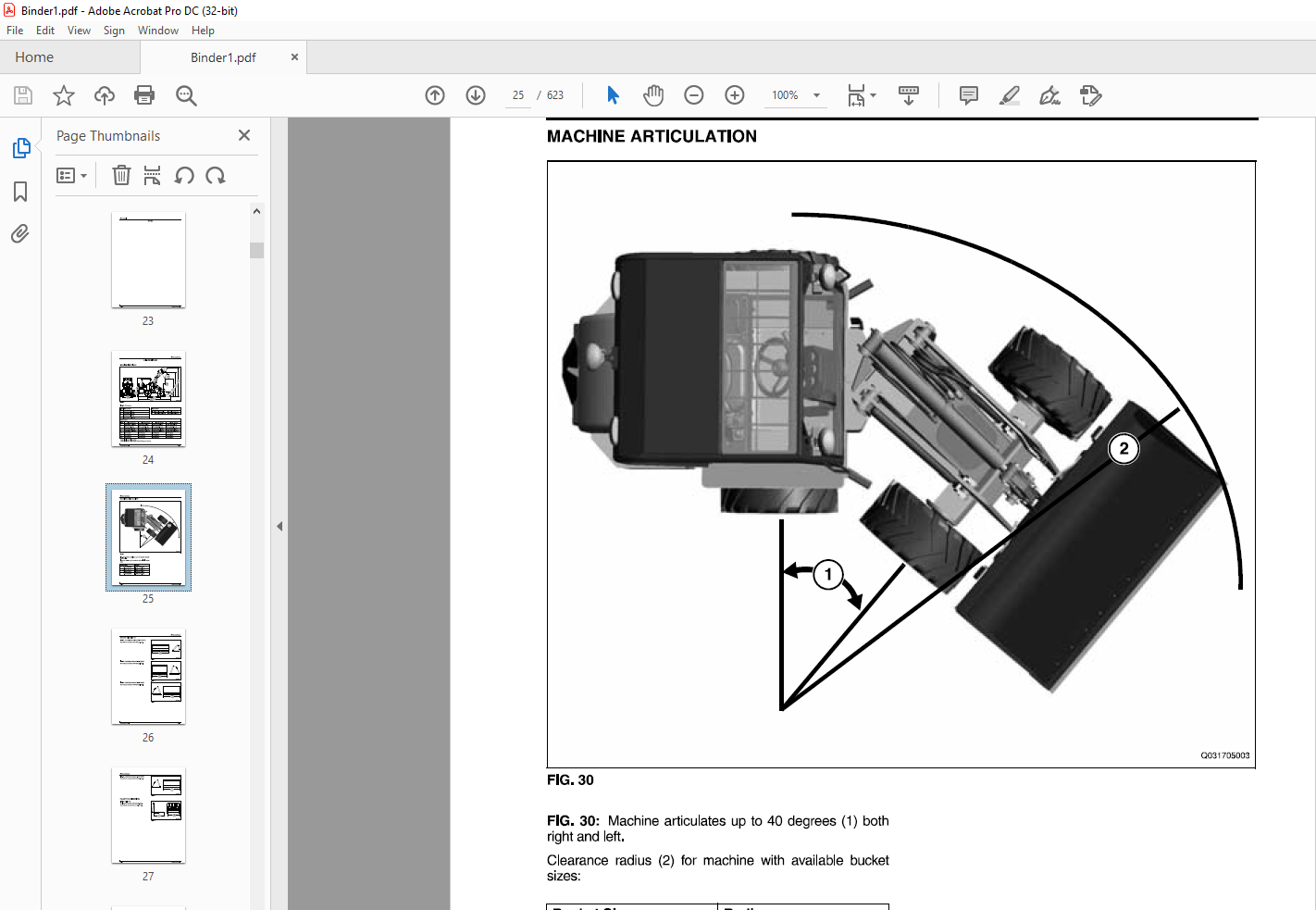Choose the Selection arrow tool
1316x910 pixels.
coord(613,95)
